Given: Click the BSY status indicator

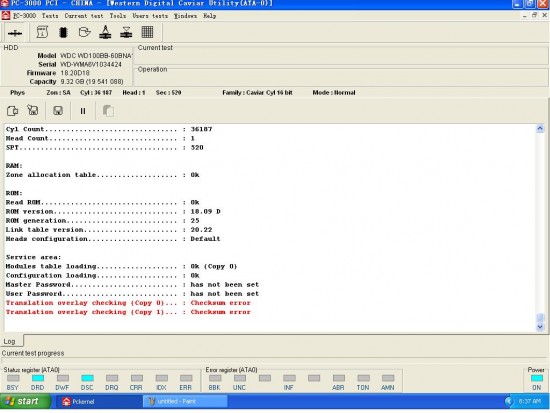Looking at the screenshot, I should pyautogui.click(x=13, y=378).
